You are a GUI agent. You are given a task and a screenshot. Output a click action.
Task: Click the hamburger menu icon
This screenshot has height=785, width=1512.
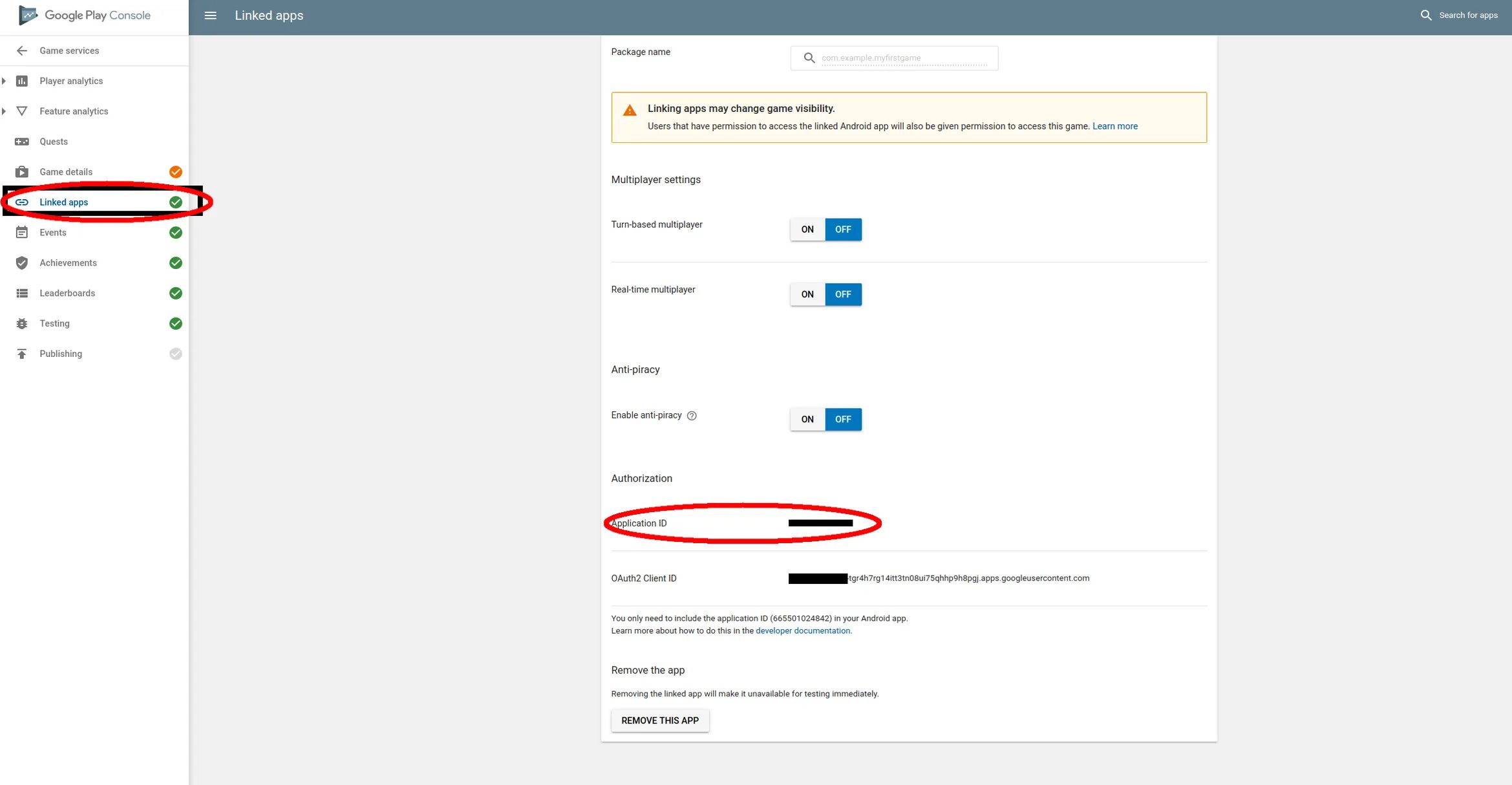[210, 16]
